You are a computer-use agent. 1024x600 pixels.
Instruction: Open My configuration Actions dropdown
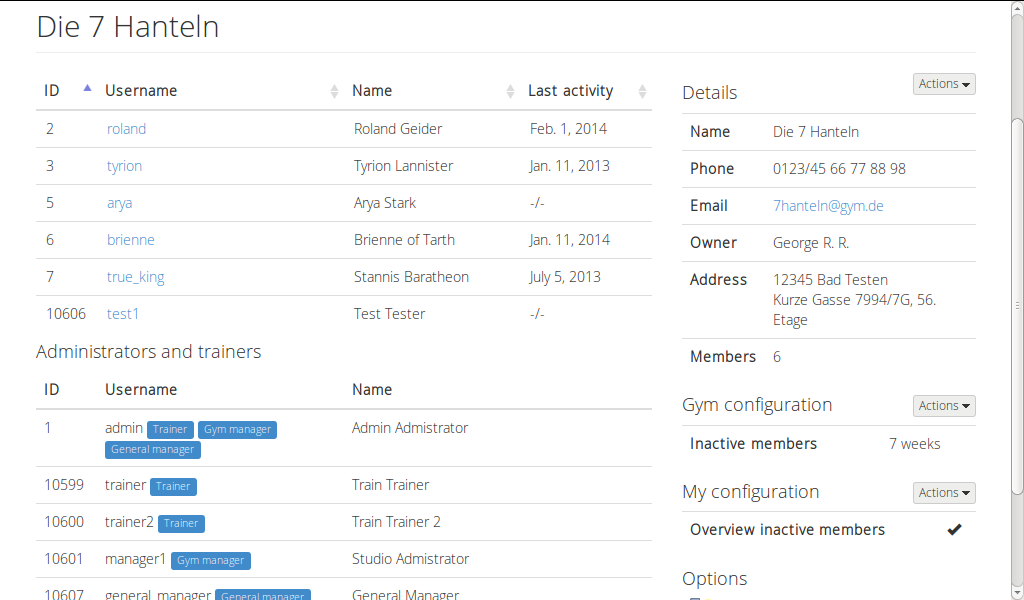[x=944, y=492]
